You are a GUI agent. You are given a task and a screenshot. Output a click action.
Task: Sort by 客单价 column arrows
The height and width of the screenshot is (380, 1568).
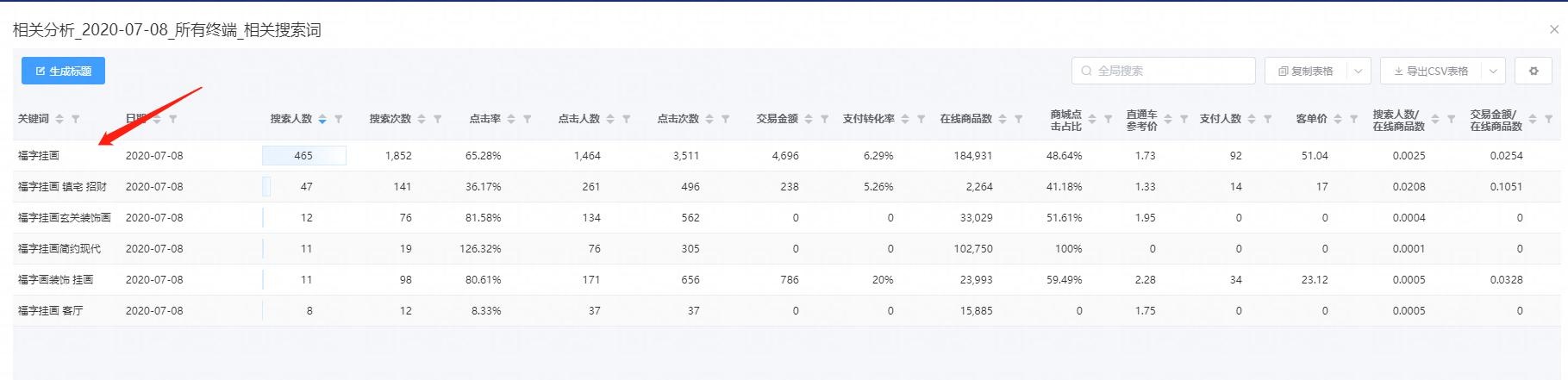point(1338,119)
